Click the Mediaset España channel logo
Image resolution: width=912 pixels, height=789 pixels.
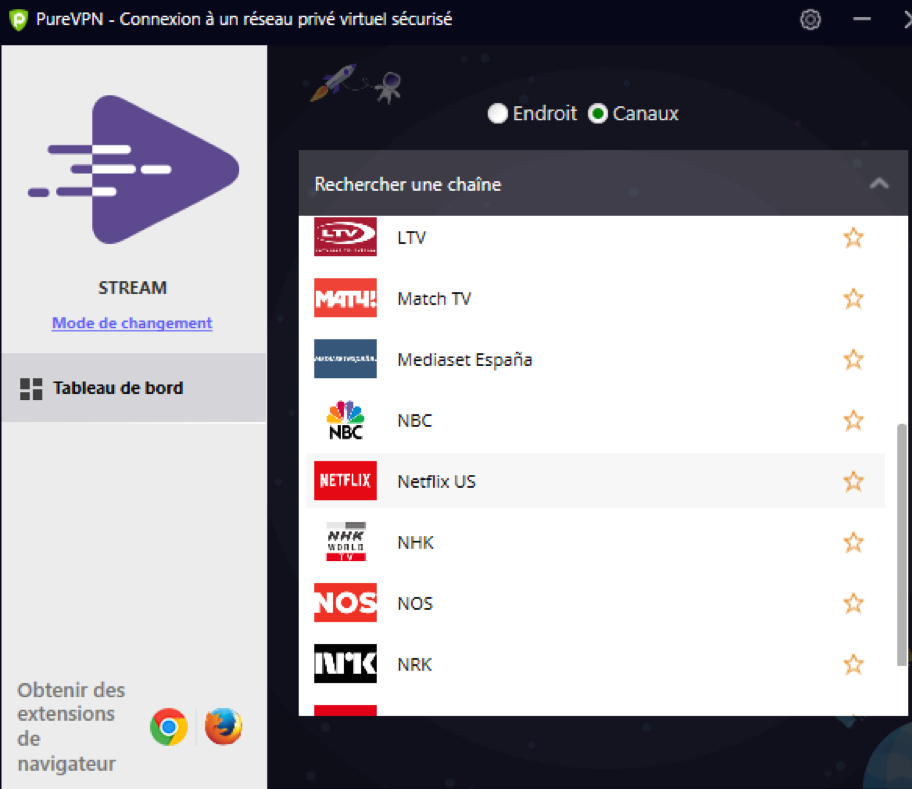click(x=345, y=359)
